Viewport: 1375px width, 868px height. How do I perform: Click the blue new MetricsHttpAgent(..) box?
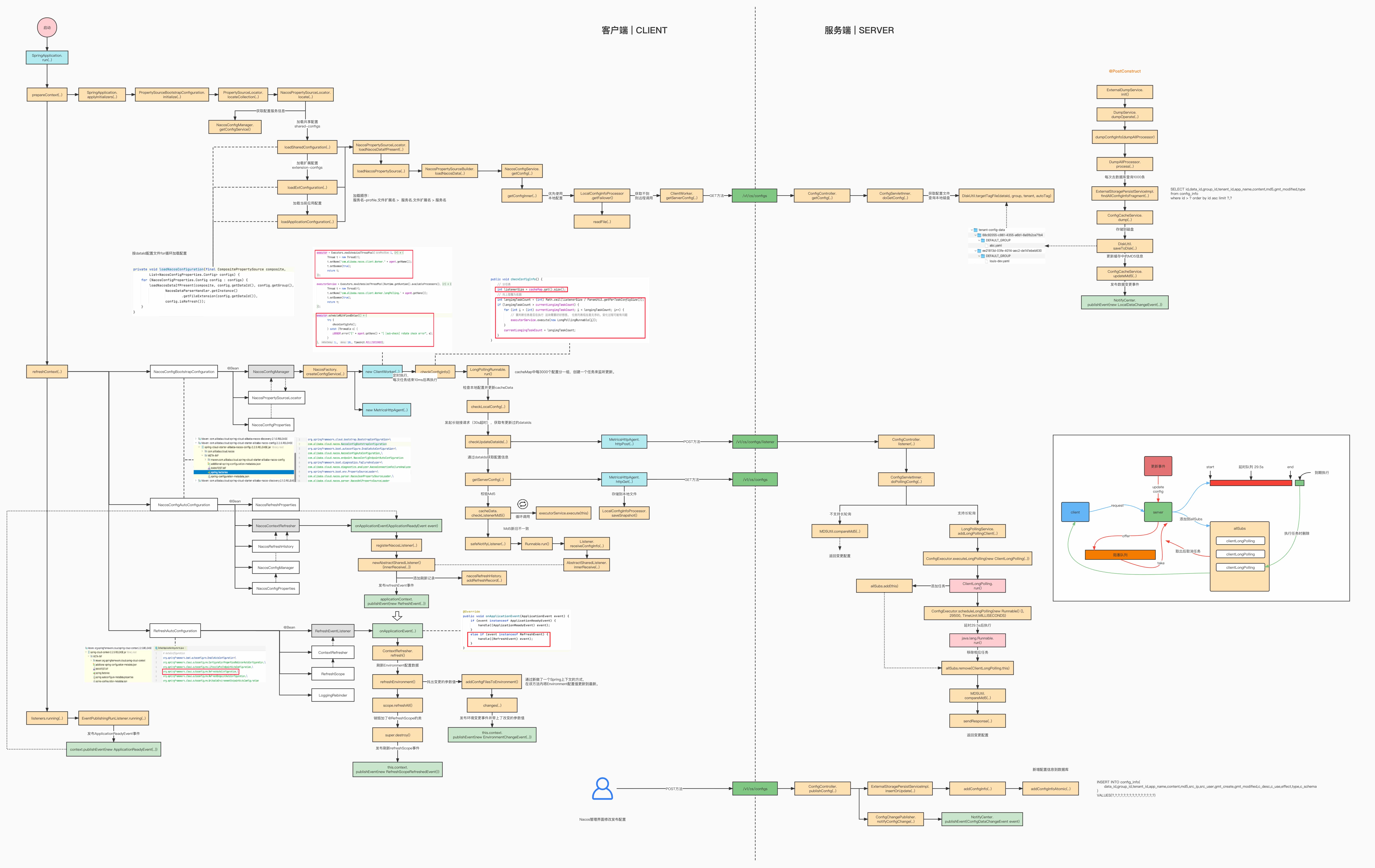387,410
